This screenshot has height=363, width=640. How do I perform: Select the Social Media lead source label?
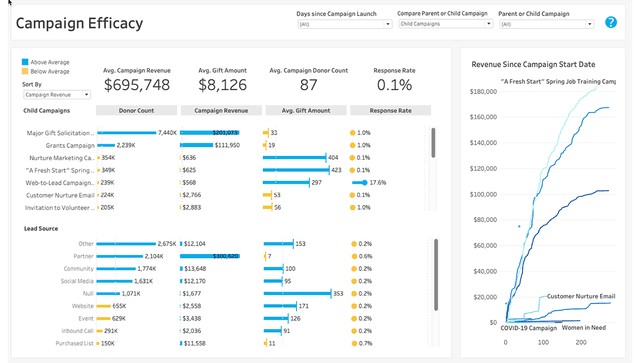pos(77,281)
